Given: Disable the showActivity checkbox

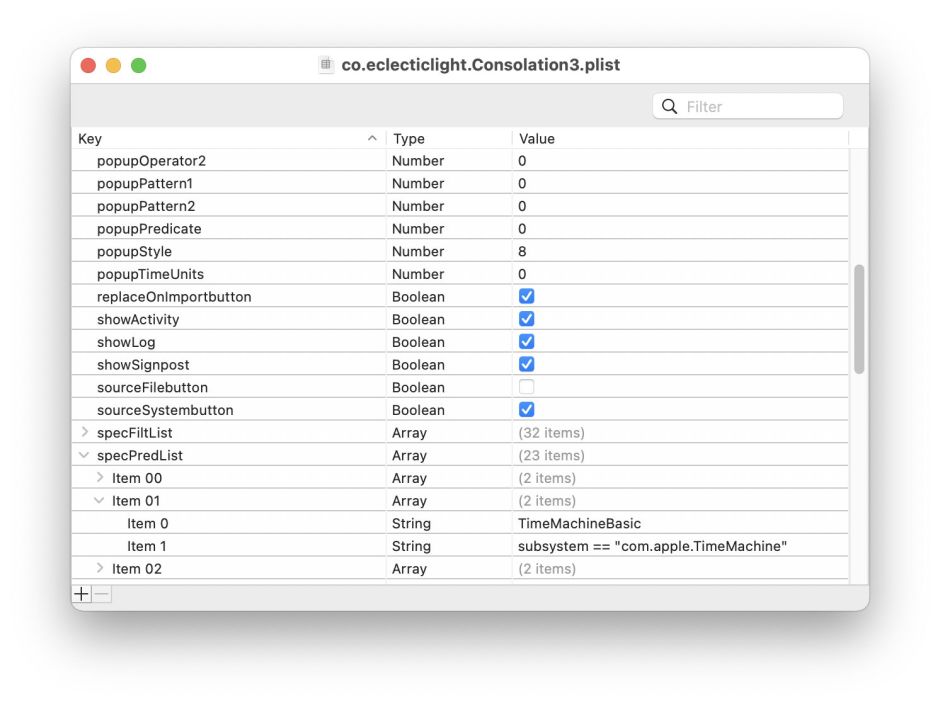Looking at the screenshot, I should (525, 318).
